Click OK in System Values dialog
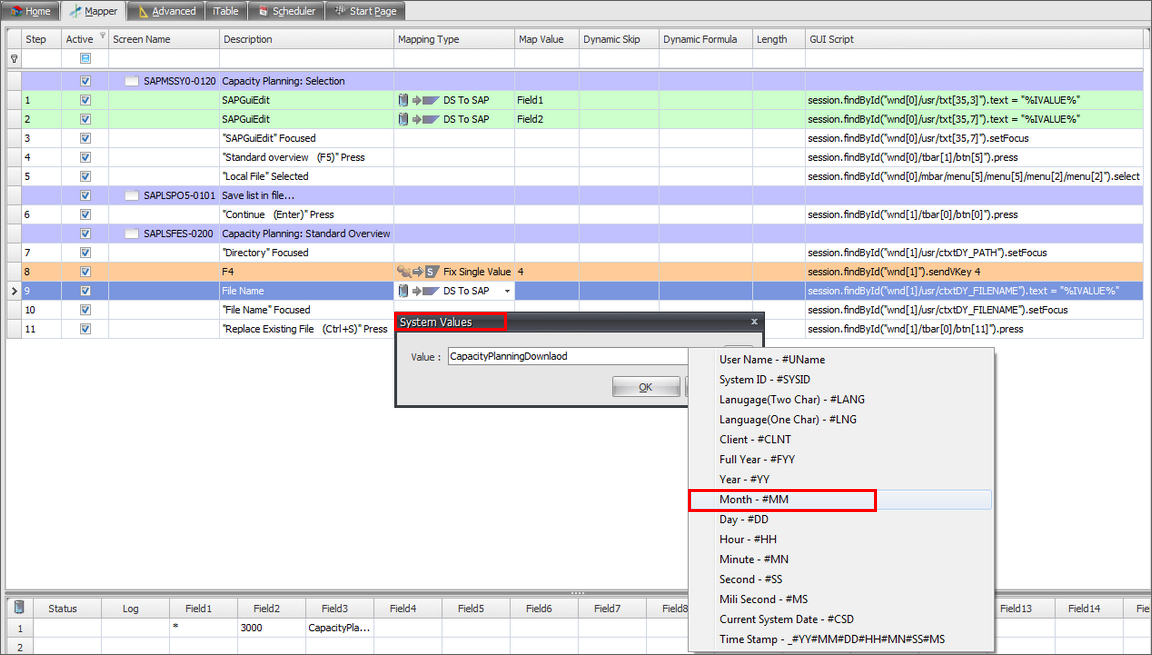Screen dimensions: 1152x655 click(x=645, y=387)
